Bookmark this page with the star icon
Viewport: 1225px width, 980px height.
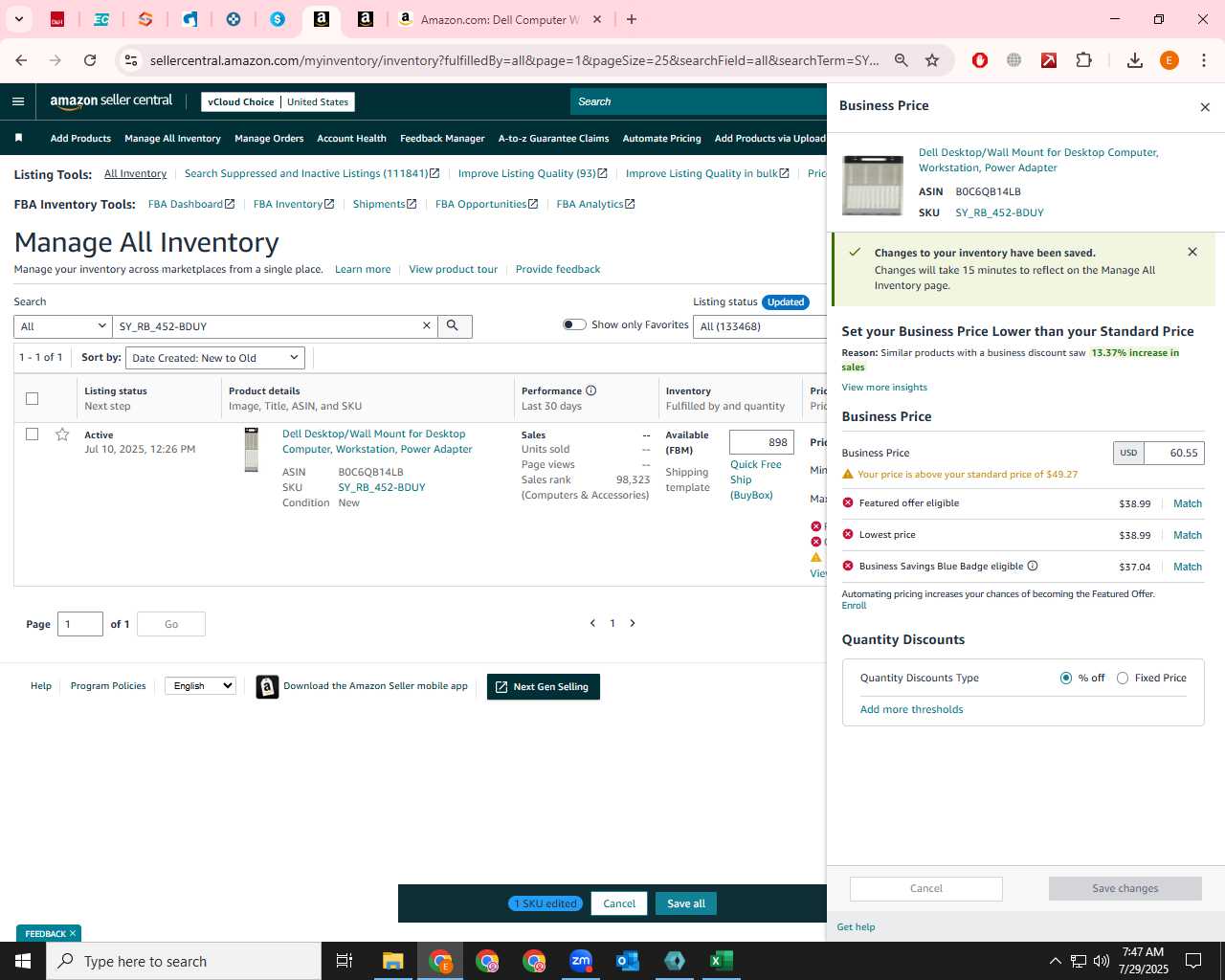(x=932, y=60)
